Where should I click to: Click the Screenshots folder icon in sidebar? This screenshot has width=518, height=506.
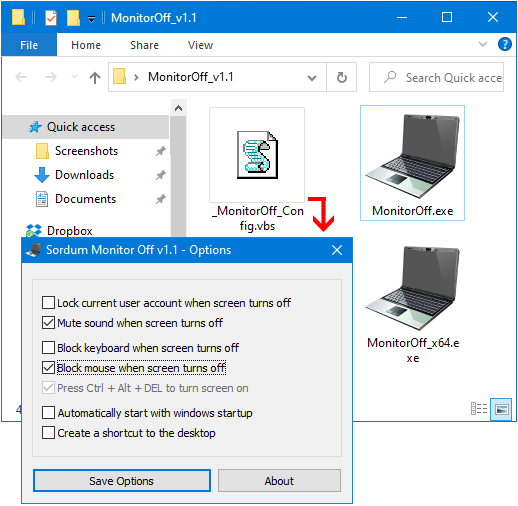42,151
